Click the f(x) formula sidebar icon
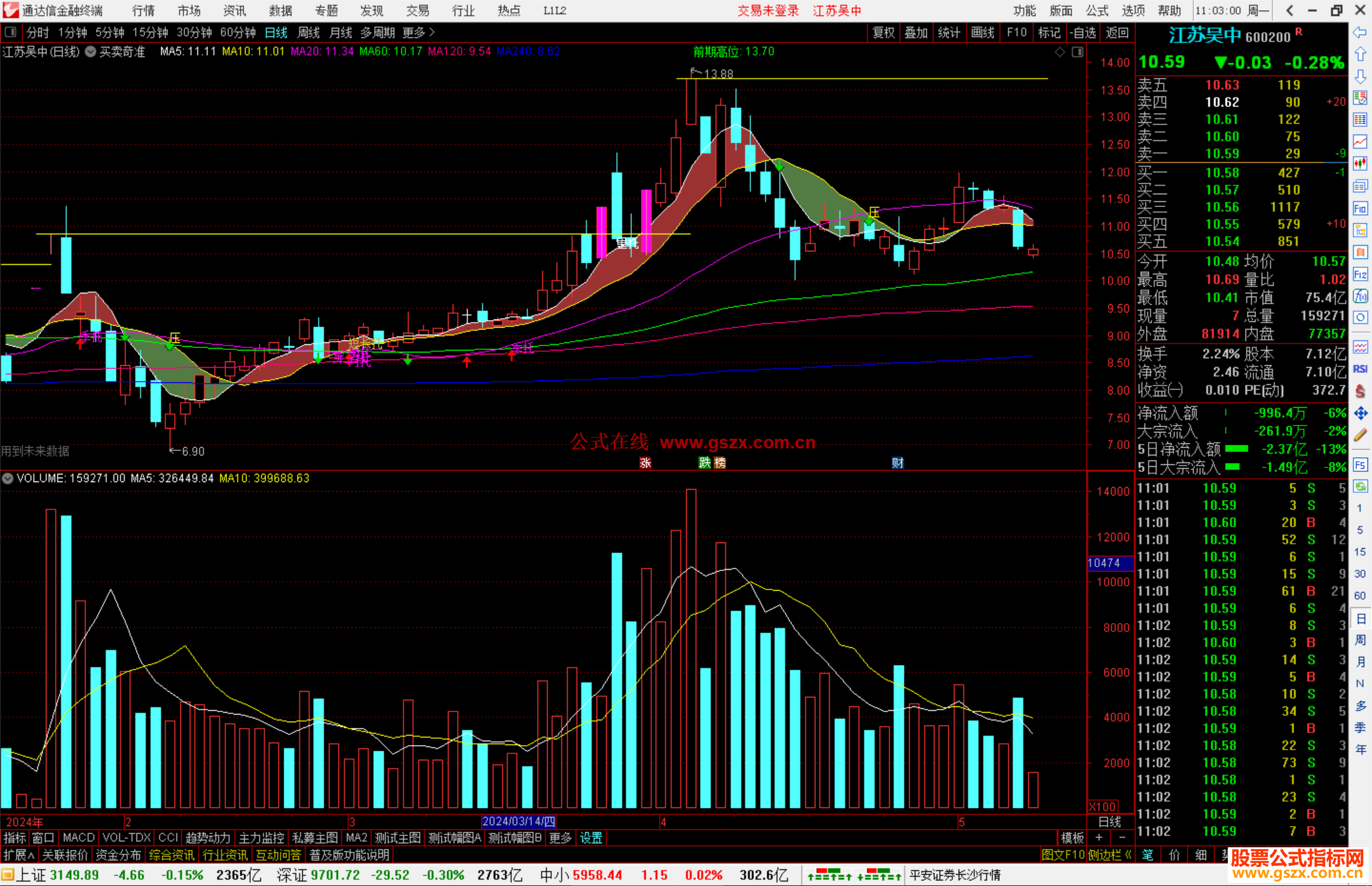 pos(1360,296)
